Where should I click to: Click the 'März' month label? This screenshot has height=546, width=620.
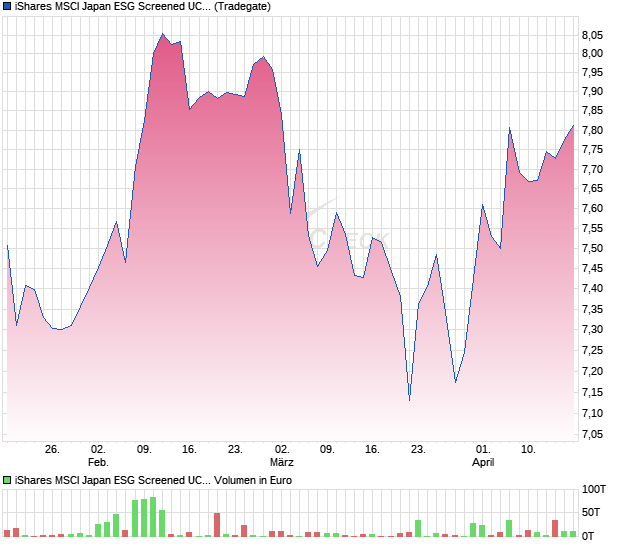[x=282, y=462]
